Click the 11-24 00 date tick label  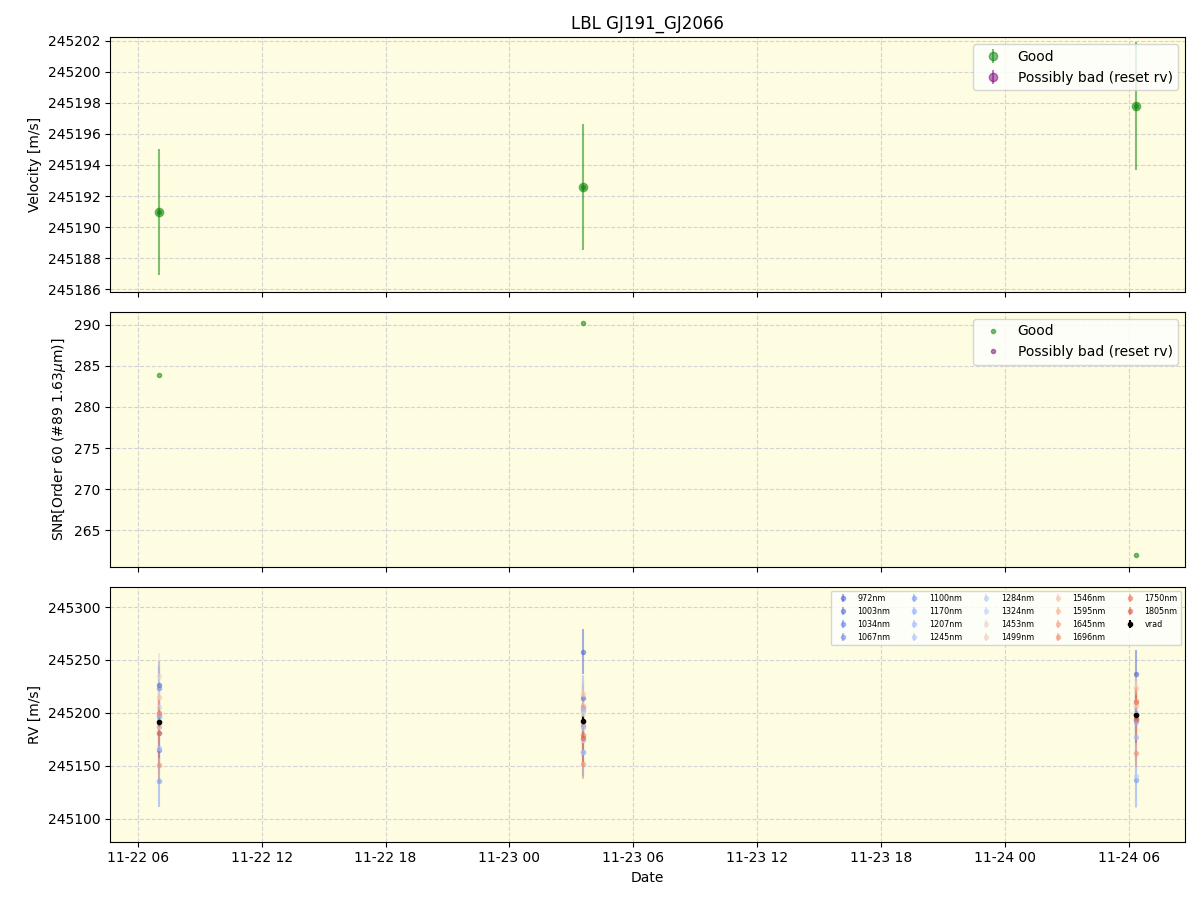(x=1005, y=857)
